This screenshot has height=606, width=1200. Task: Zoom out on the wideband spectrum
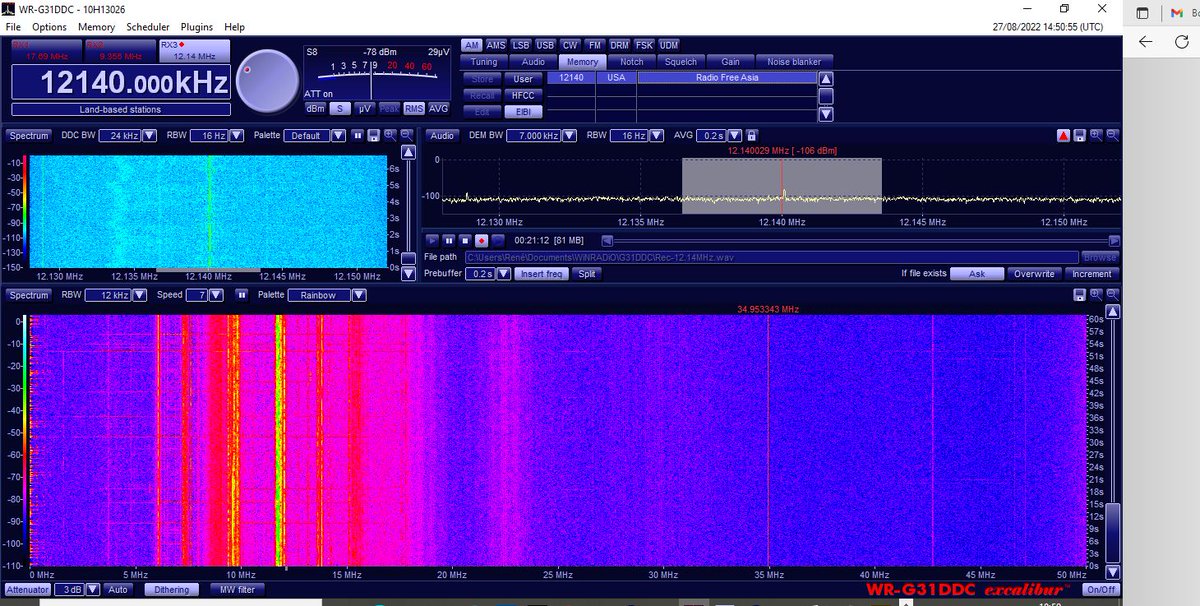tap(1114, 295)
